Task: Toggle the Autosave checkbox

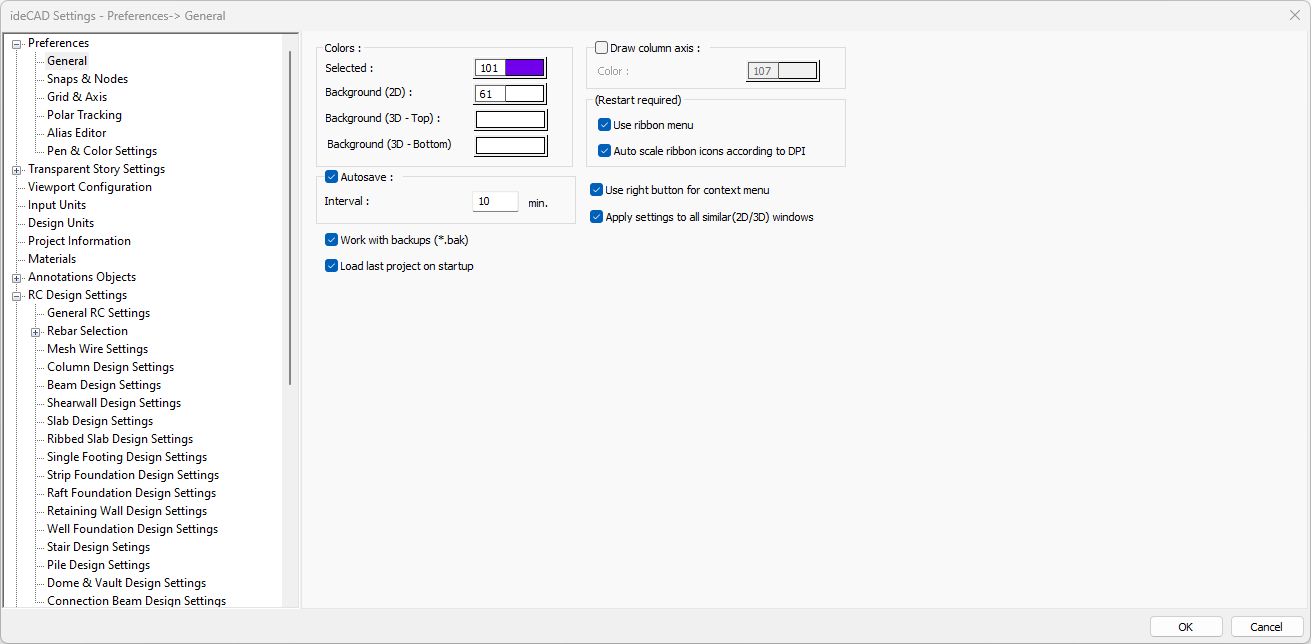Action: click(x=332, y=177)
